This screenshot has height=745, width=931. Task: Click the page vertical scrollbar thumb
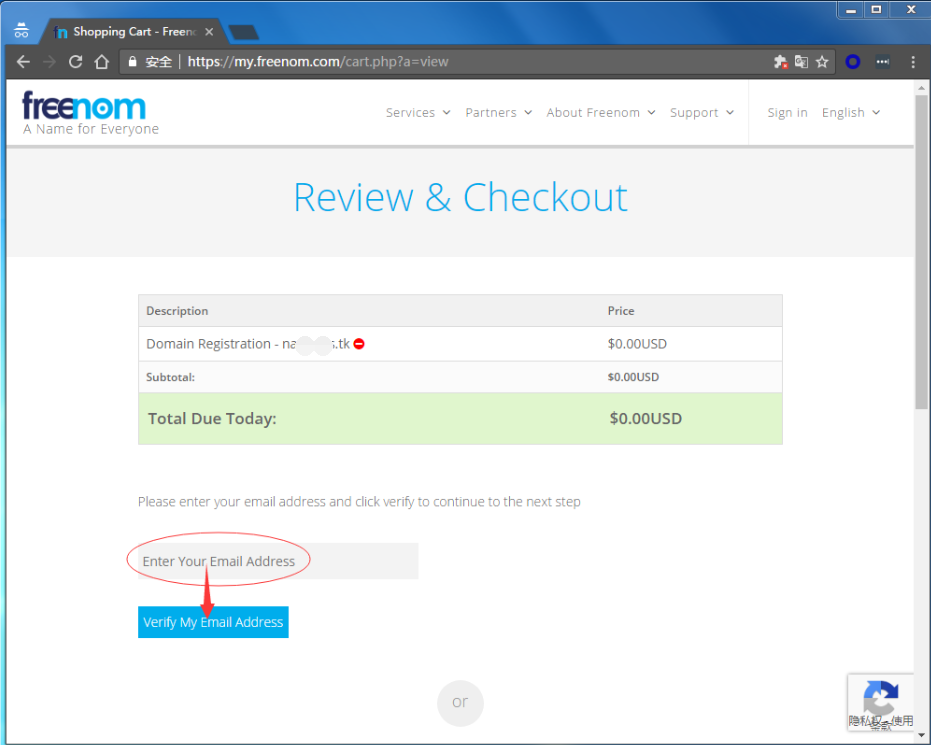point(921,252)
